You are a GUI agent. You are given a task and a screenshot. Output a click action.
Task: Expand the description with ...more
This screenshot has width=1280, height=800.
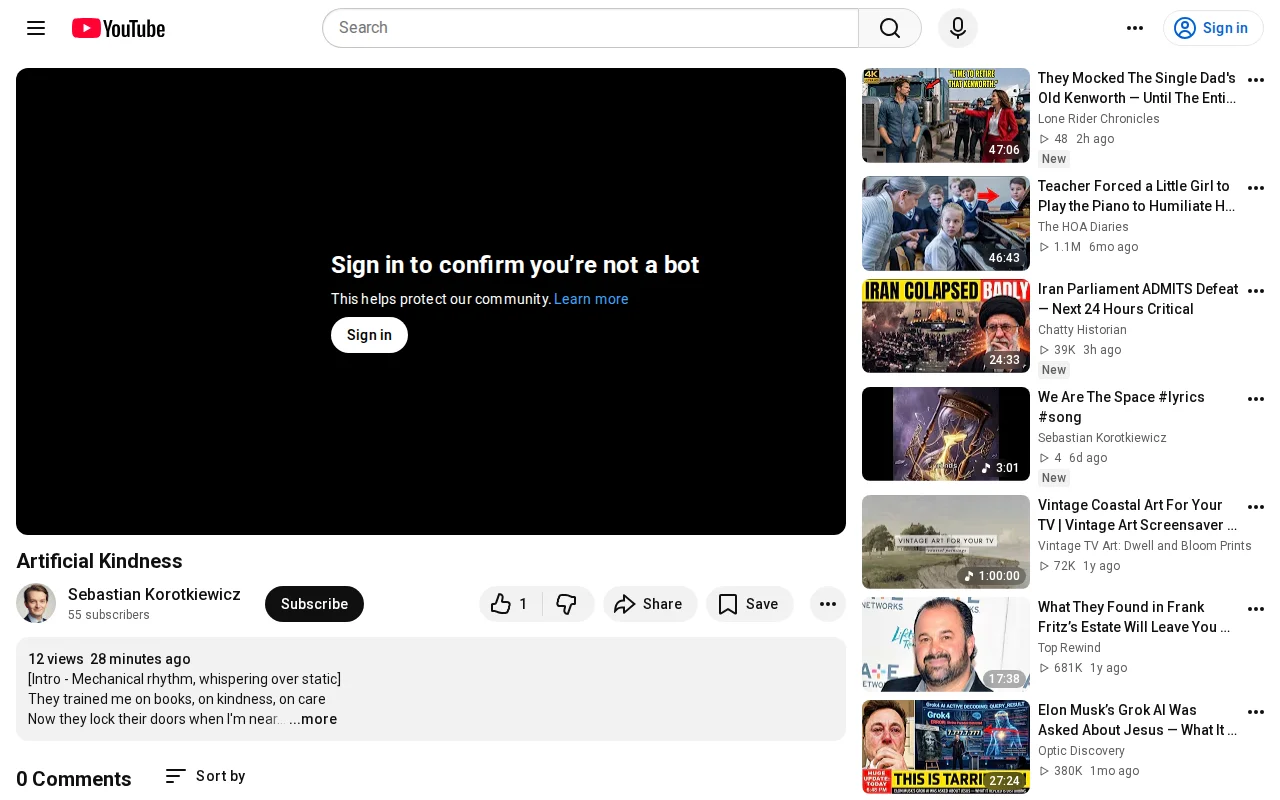pos(313,719)
